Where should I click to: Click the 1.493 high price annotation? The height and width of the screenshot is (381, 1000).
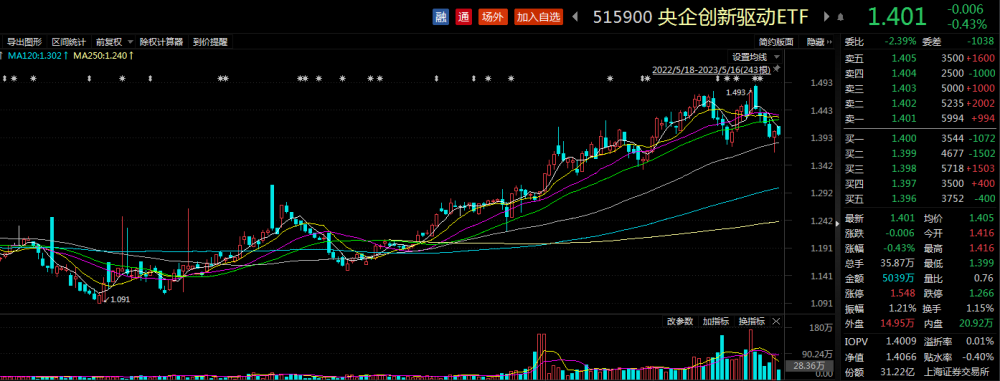pos(737,93)
